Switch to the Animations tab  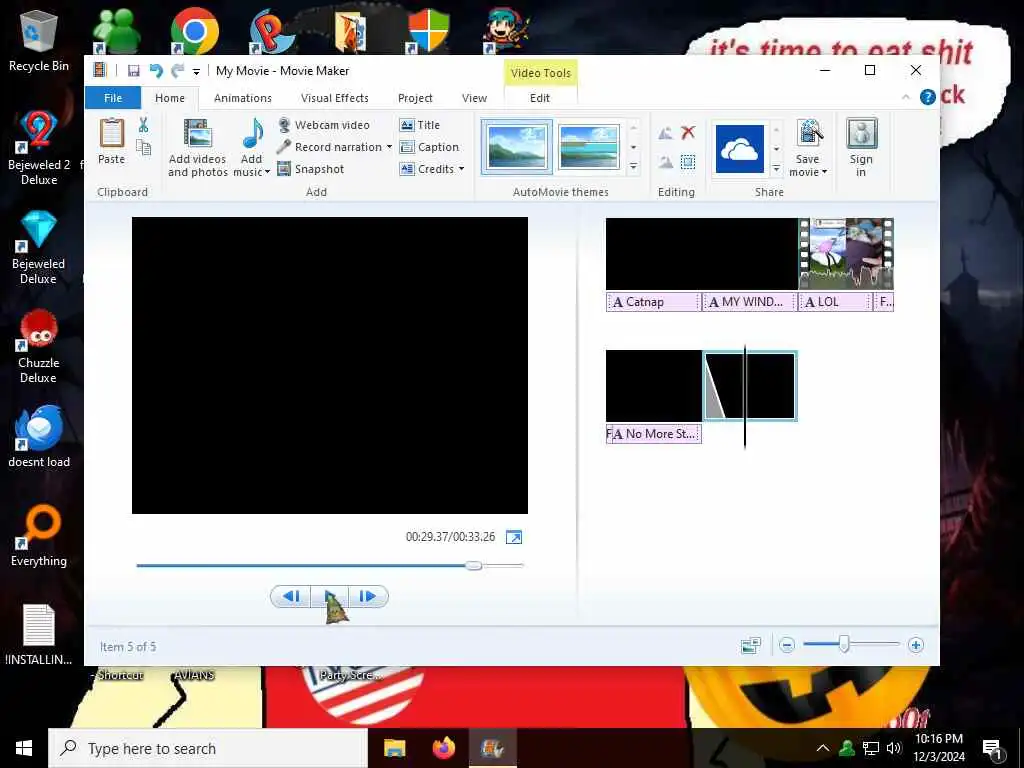(242, 98)
